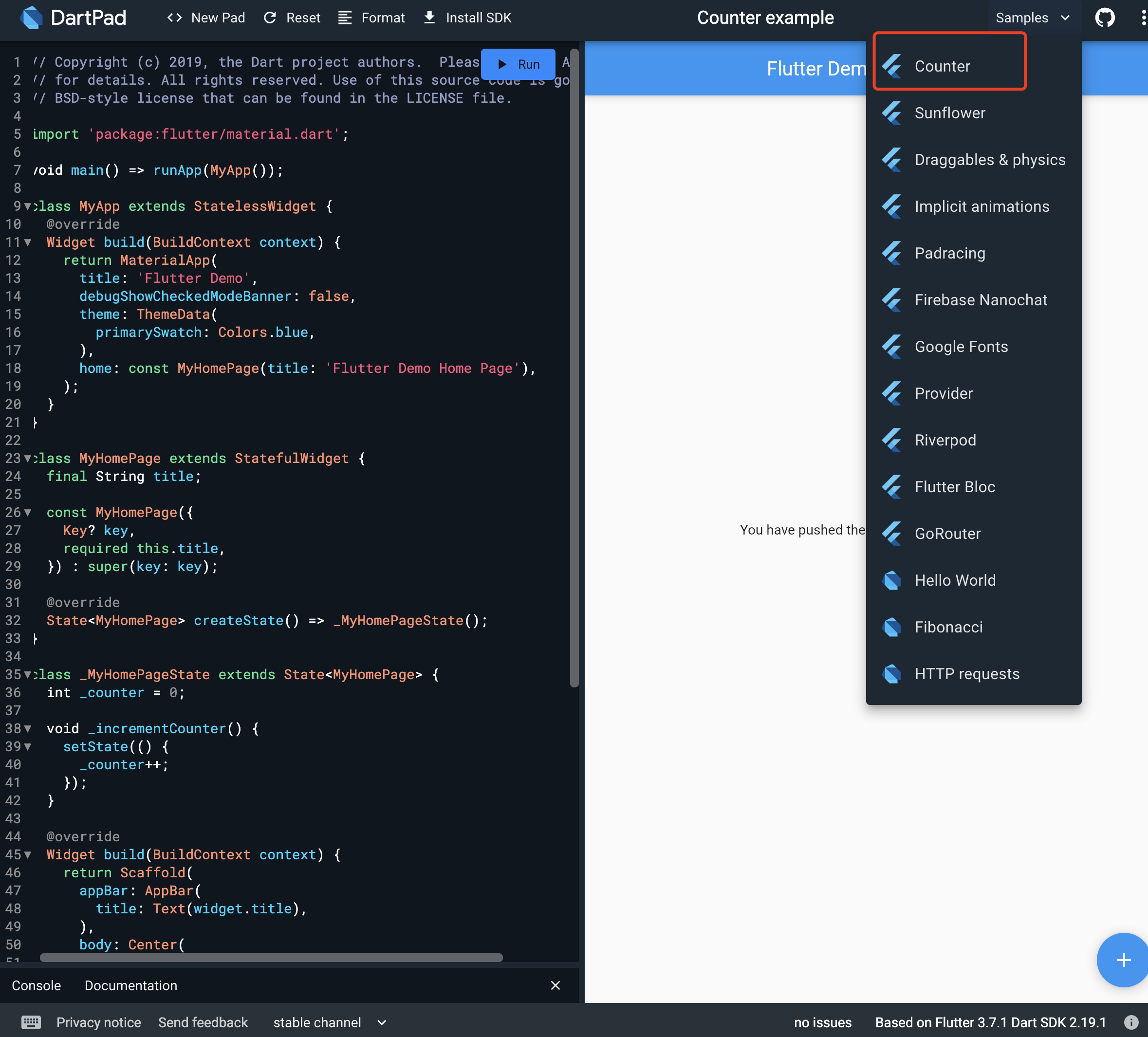This screenshot has height=1037, width=1148.
Task: Select the Implicit animations sample
Action: [973, 206]
